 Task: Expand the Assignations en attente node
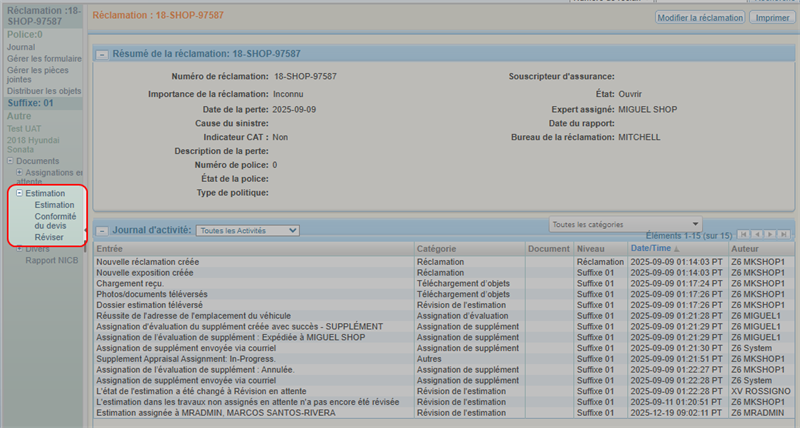point(19,173)
